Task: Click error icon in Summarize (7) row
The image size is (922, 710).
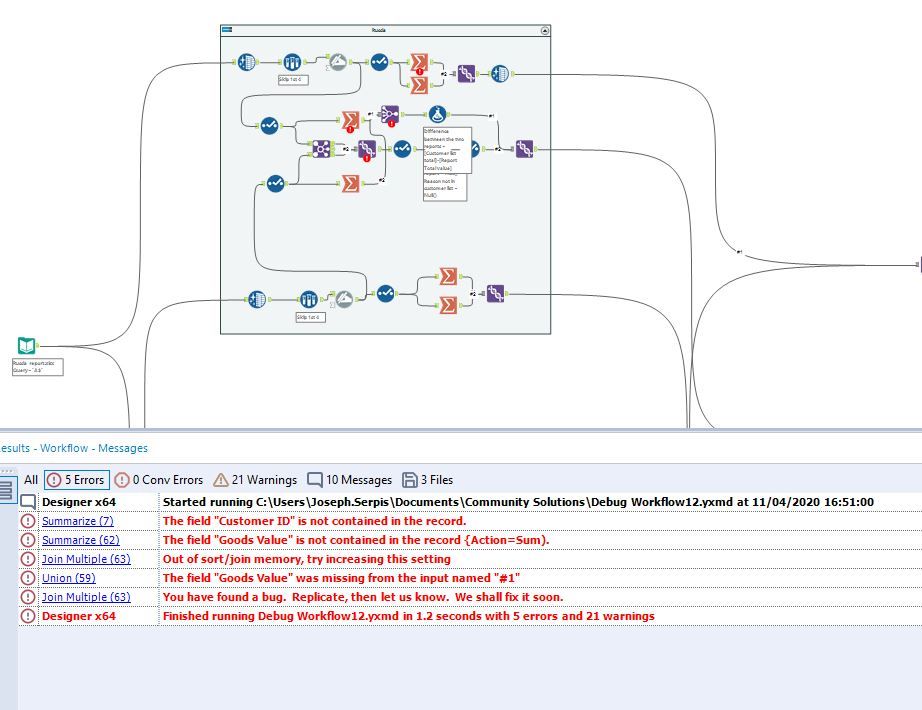Action: click(x=28, y=521)
